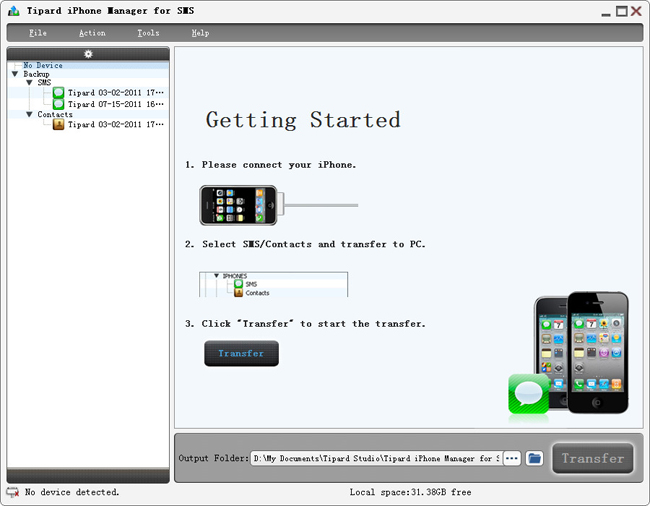This screenshot has height=506, width=650.
Task: Click the gear icon above device tree
Action: coord(88,54)
